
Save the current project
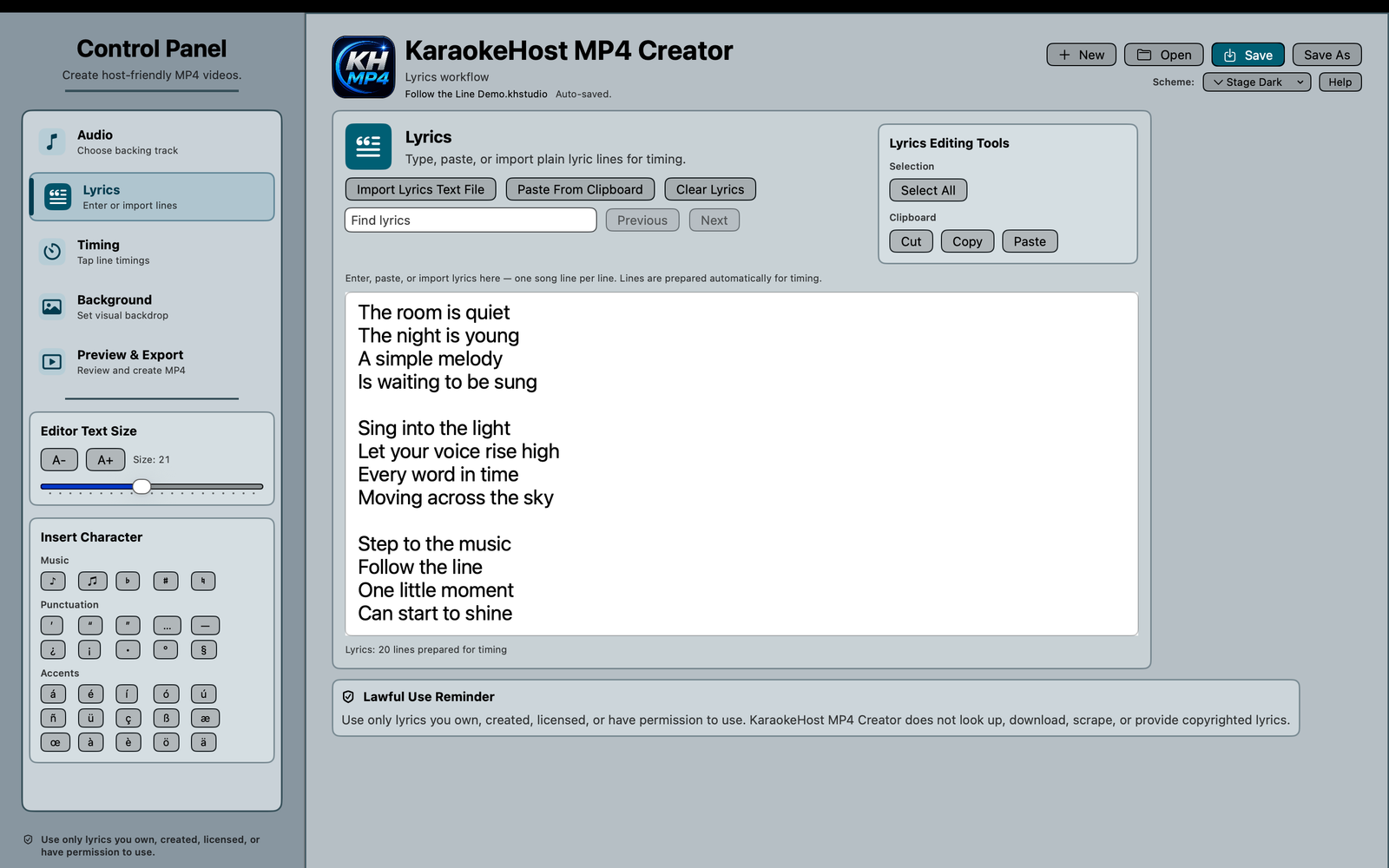click(1247, 55)
